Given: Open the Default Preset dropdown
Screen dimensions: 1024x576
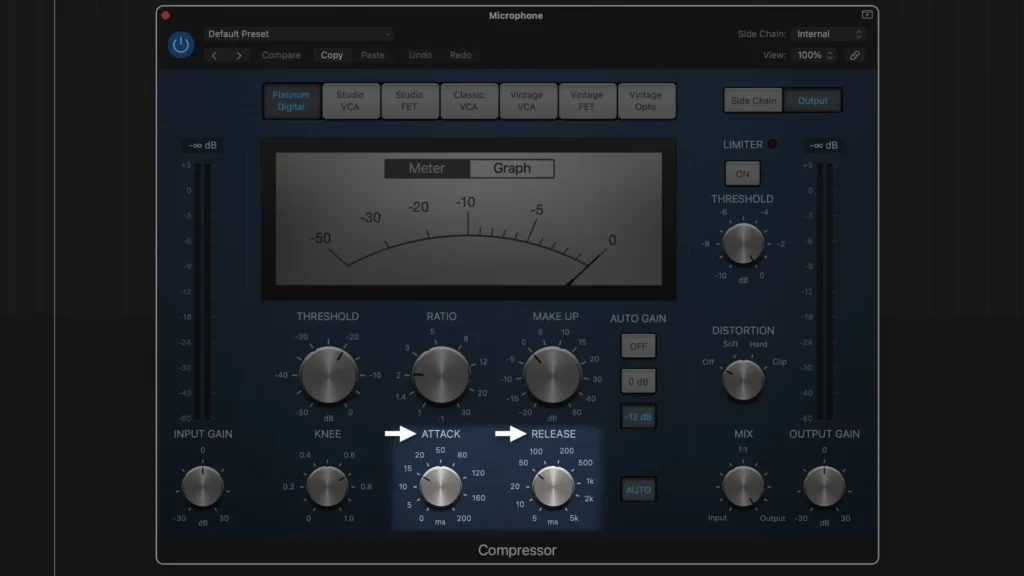Looking at the screenshot, I should click(x=298, y=34).
